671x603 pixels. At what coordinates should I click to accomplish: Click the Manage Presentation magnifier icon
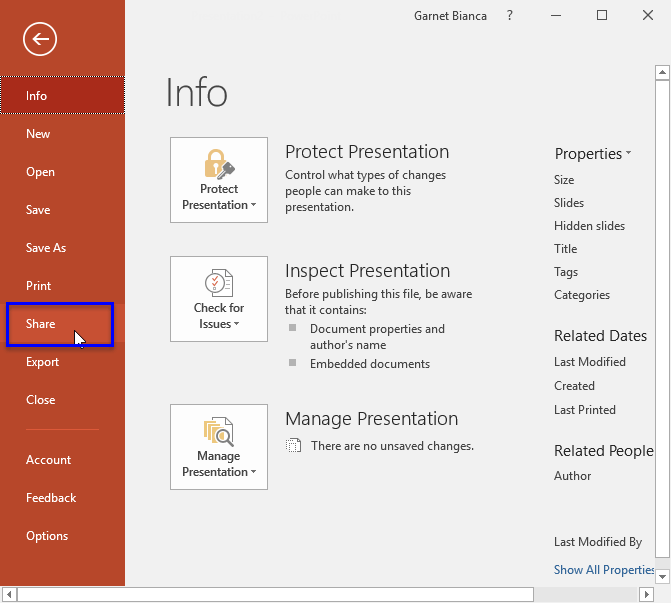[218, 431]
